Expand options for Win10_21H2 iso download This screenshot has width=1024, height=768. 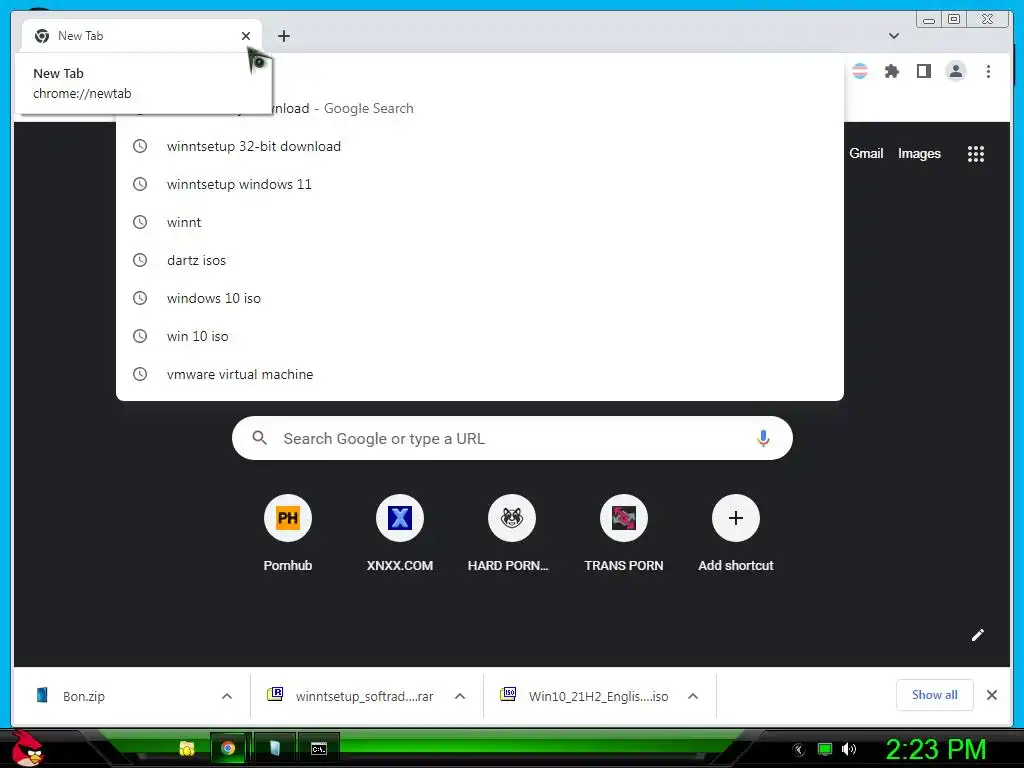[693, 696]
